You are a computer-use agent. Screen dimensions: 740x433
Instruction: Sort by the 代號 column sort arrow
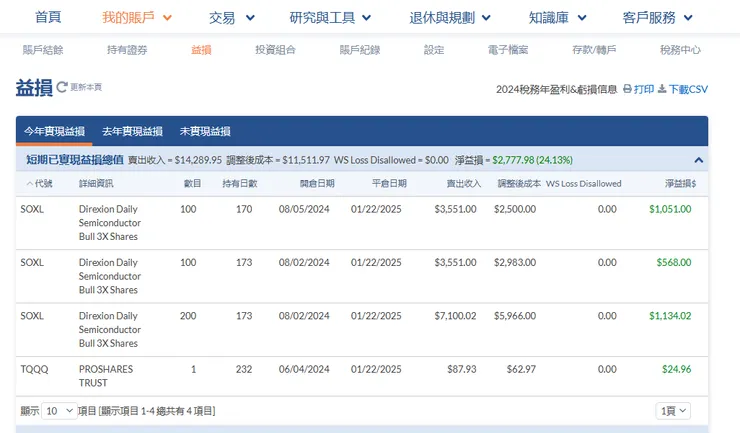30,184
